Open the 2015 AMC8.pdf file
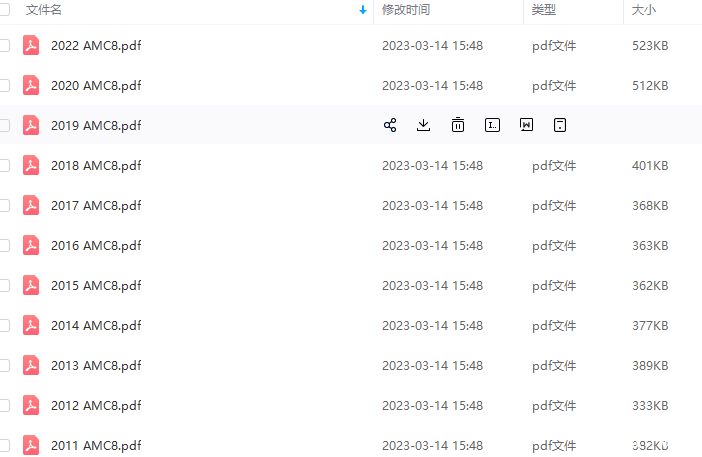The image size is (702, 457). (96, 286)
